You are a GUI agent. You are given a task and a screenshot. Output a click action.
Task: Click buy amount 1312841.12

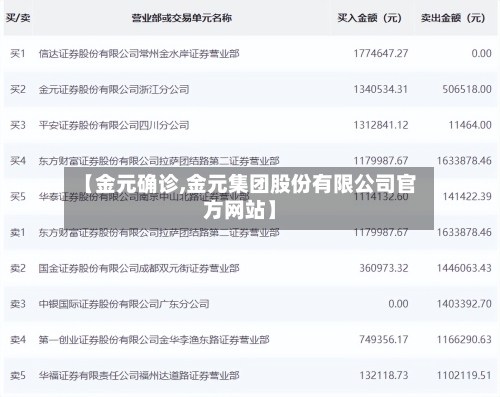click(381, 125)
